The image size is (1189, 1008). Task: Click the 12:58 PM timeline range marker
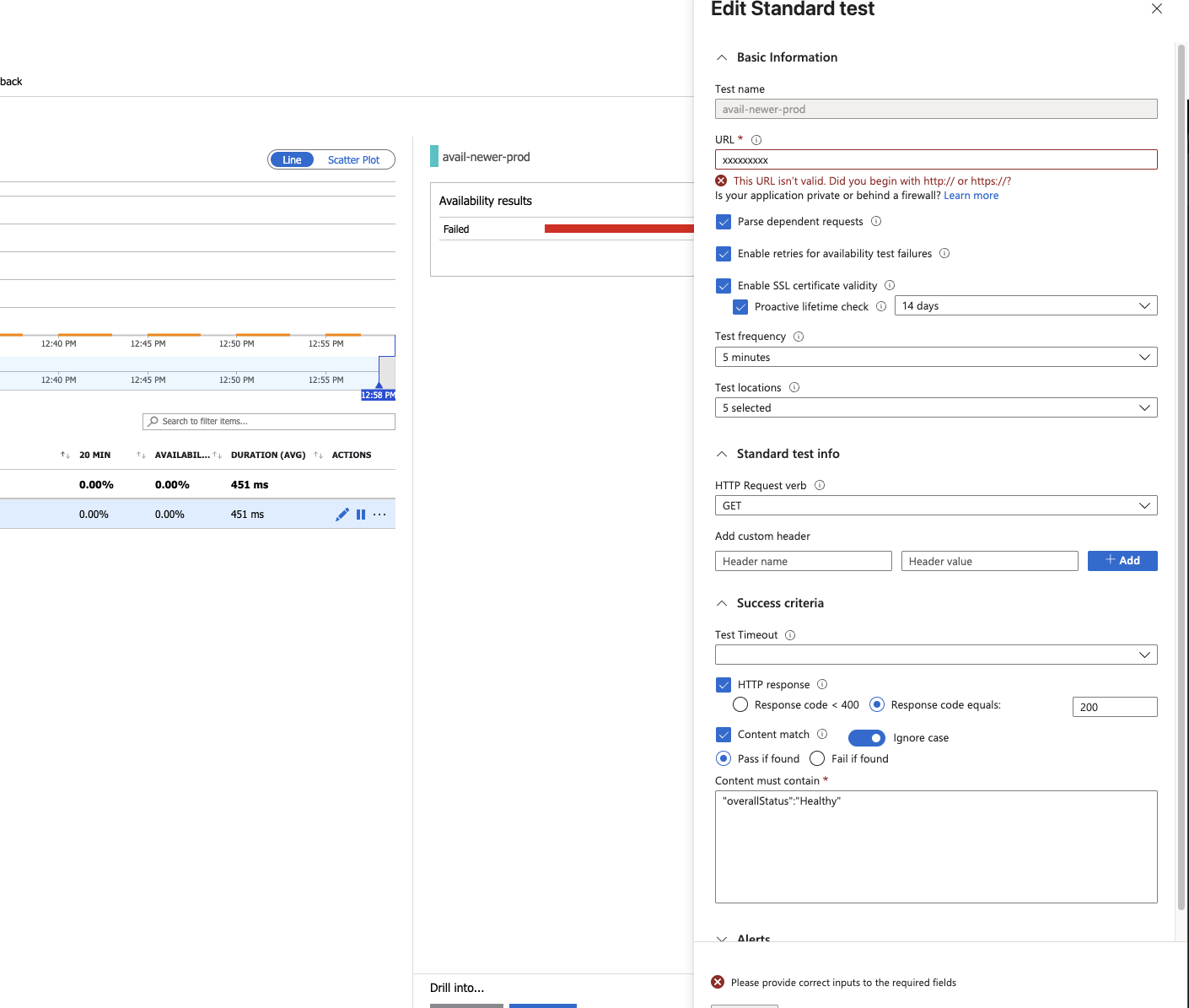(378, 395)
